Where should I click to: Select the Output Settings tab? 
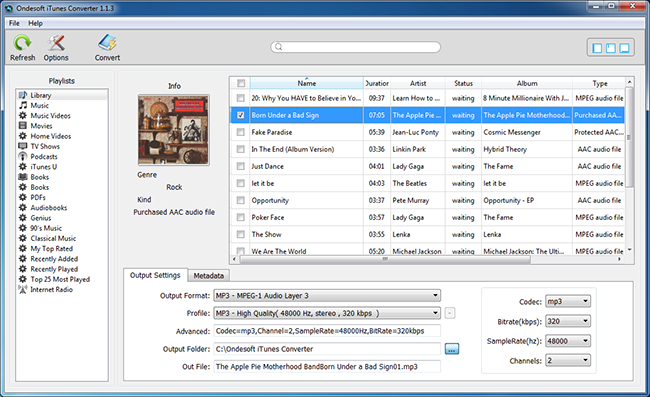155,275
